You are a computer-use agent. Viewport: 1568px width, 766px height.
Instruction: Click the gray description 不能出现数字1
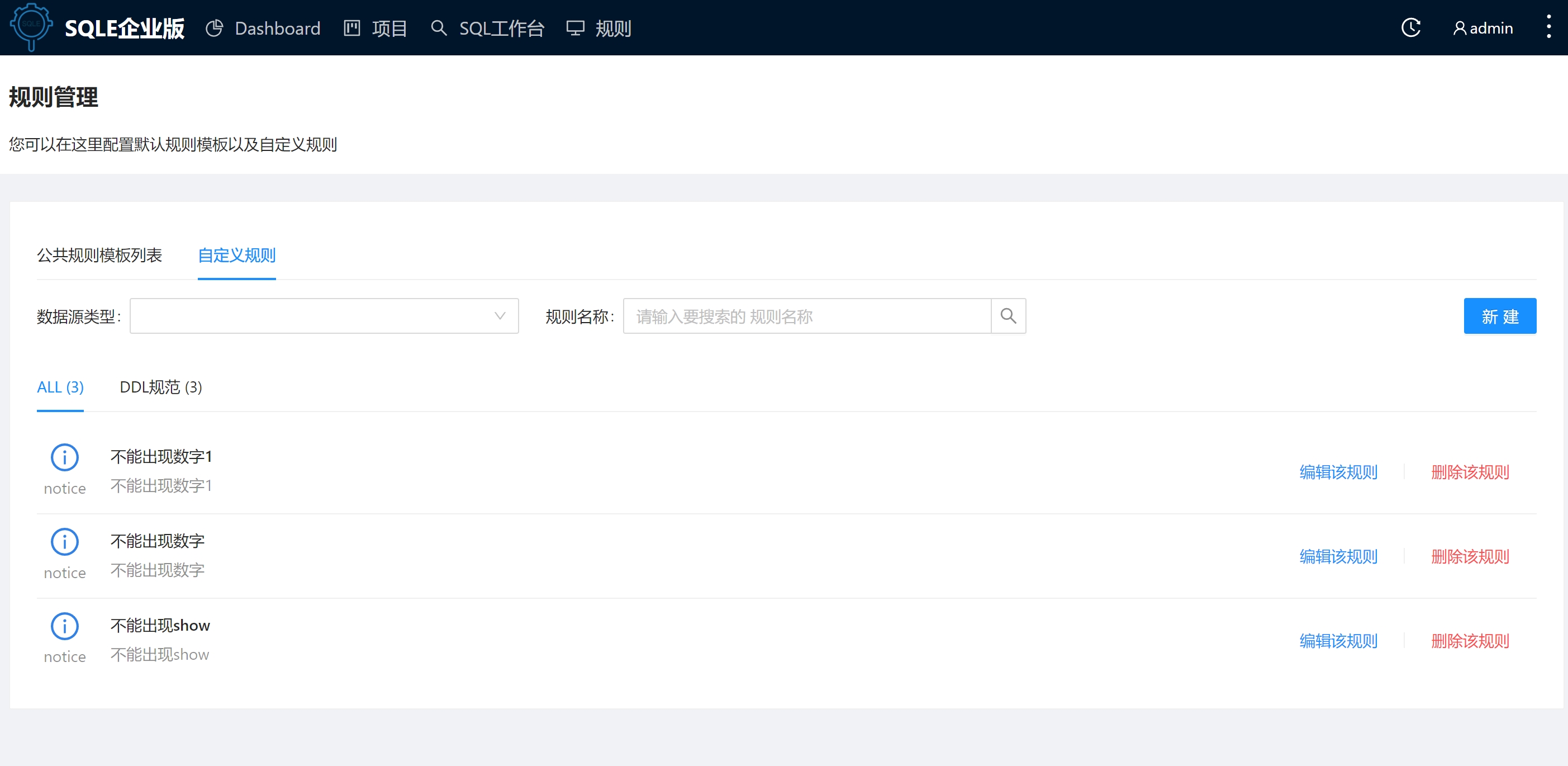(x=161, y=486)
